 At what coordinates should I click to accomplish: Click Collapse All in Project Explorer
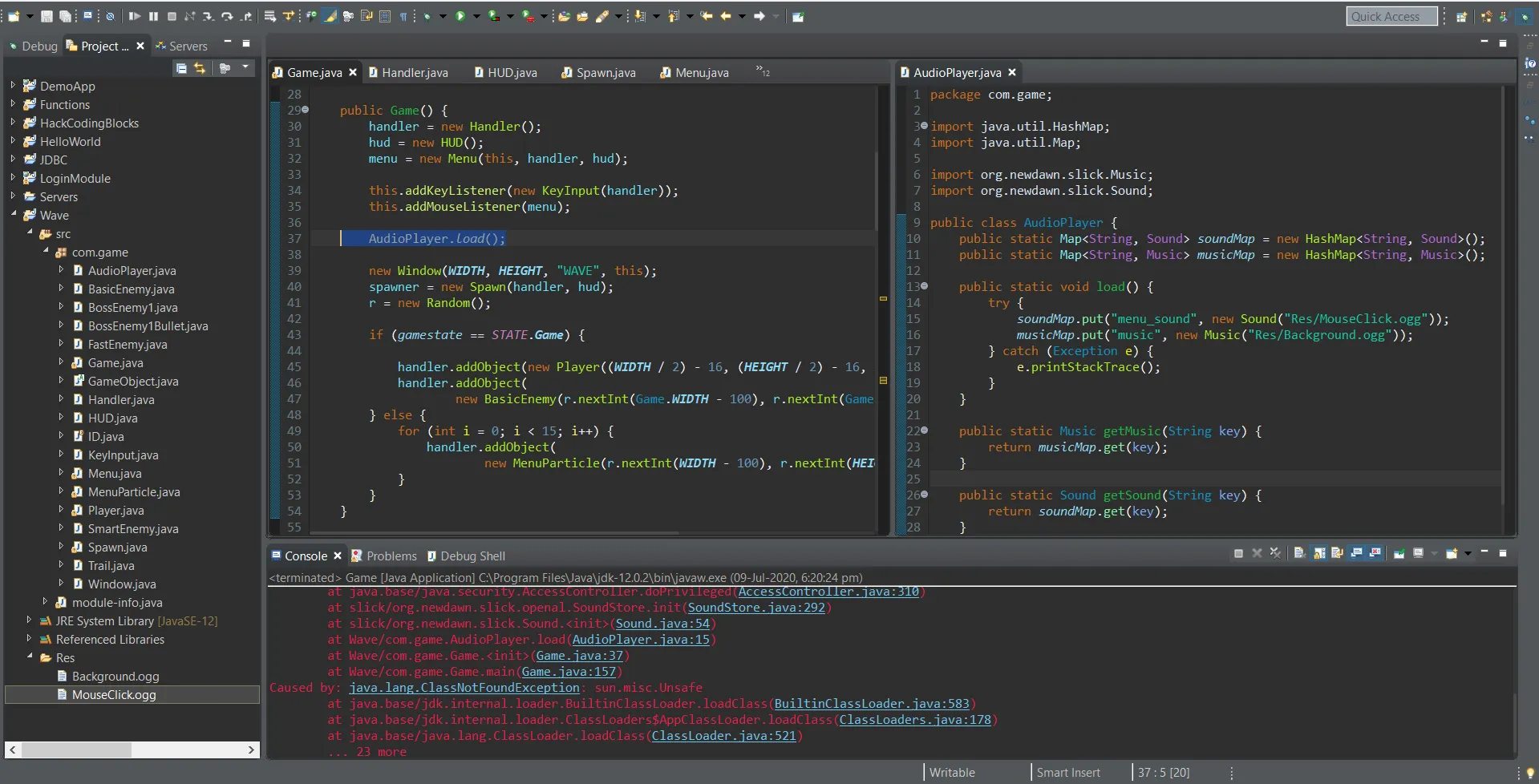click(182, 68)
